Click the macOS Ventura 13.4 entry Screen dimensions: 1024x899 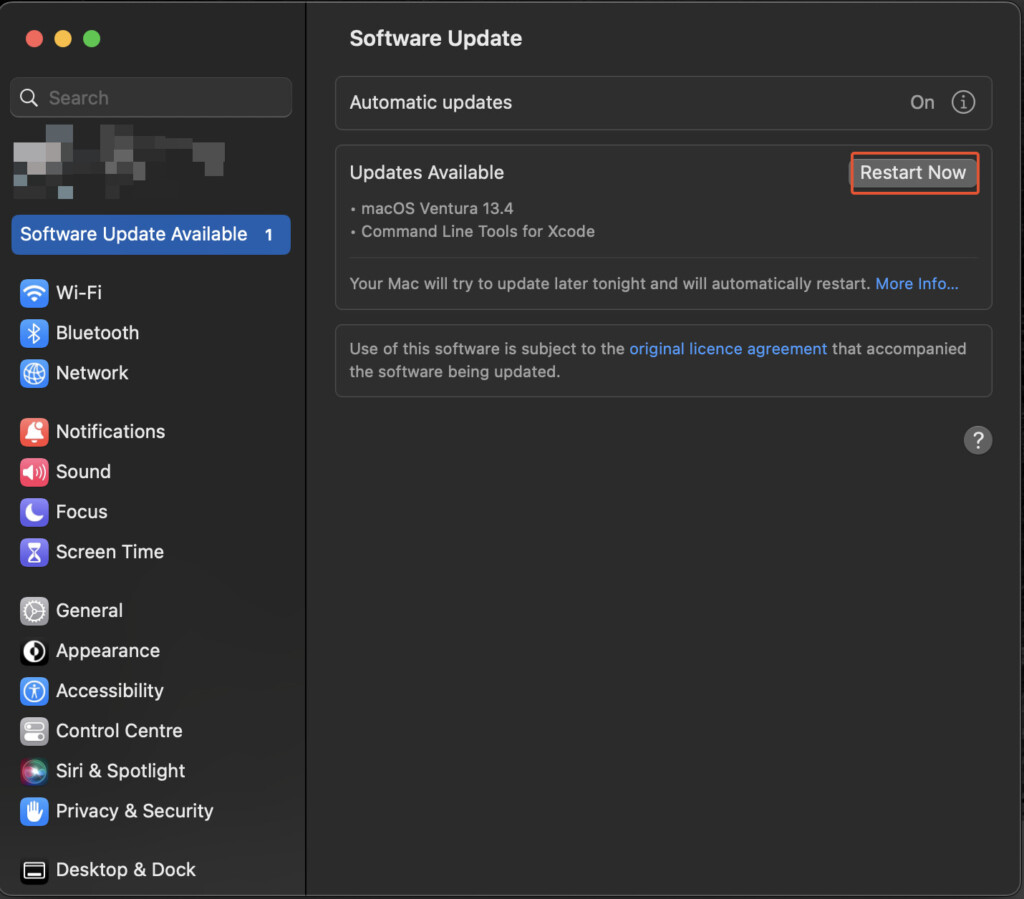(437, 209)
